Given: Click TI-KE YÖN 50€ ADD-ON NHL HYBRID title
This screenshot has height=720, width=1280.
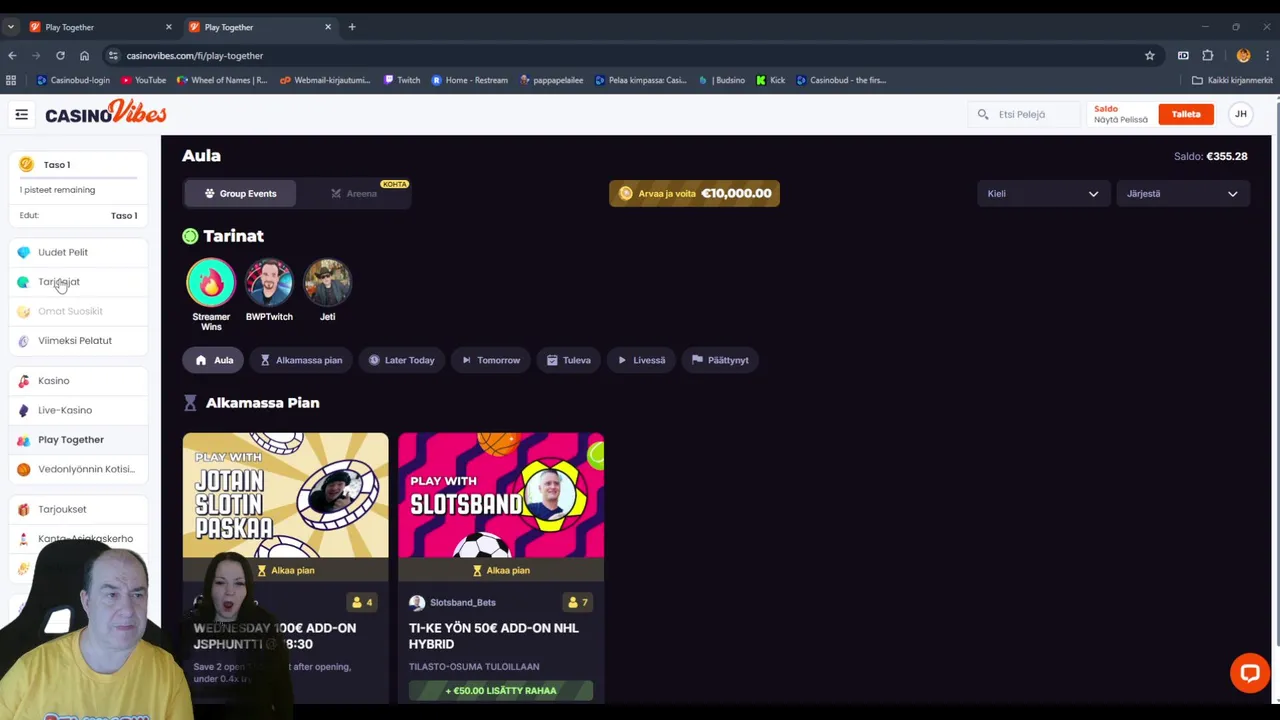Looking at the screenshot, I should point(494,636).
